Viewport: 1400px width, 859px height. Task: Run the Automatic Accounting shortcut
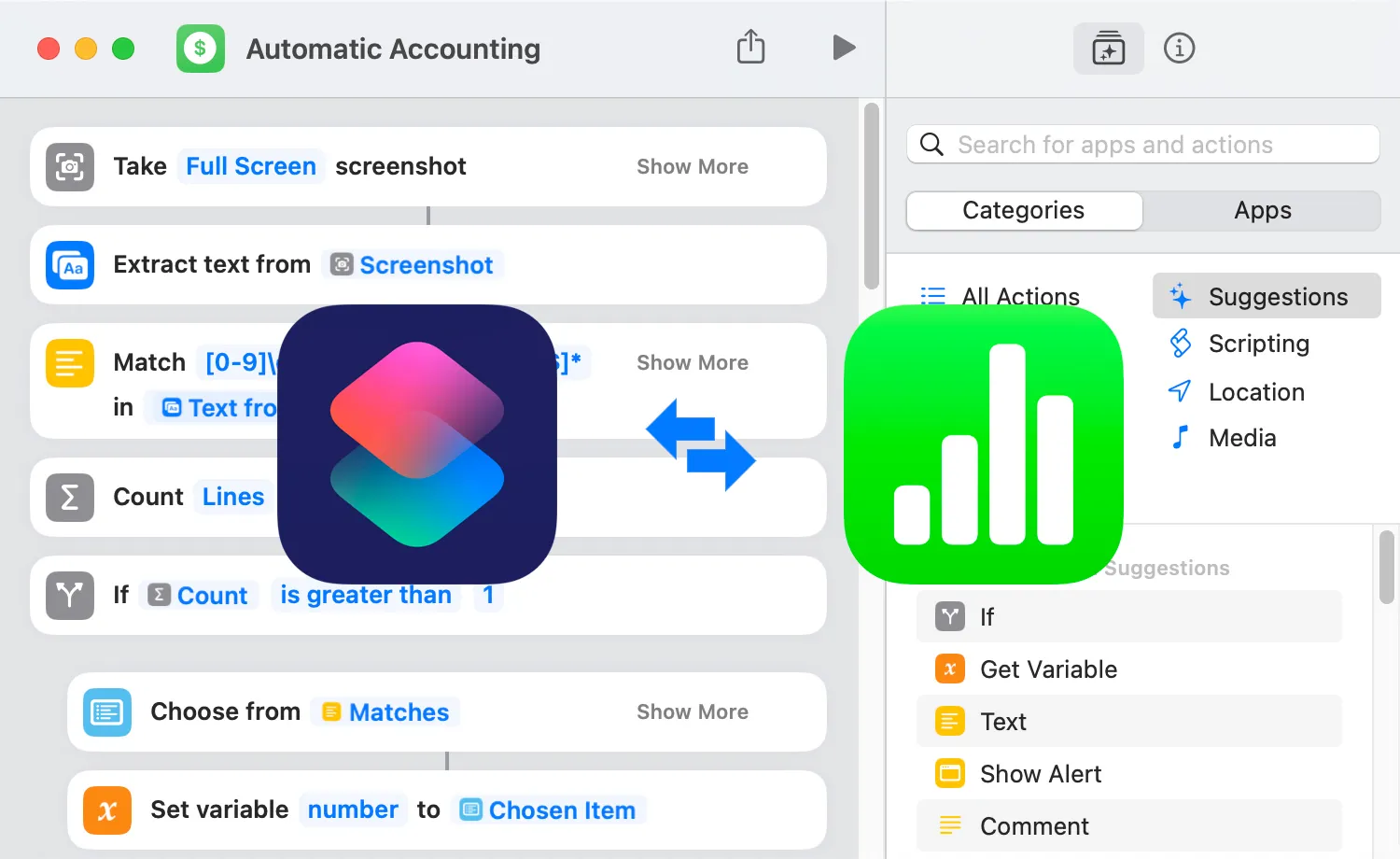[844, 48]
